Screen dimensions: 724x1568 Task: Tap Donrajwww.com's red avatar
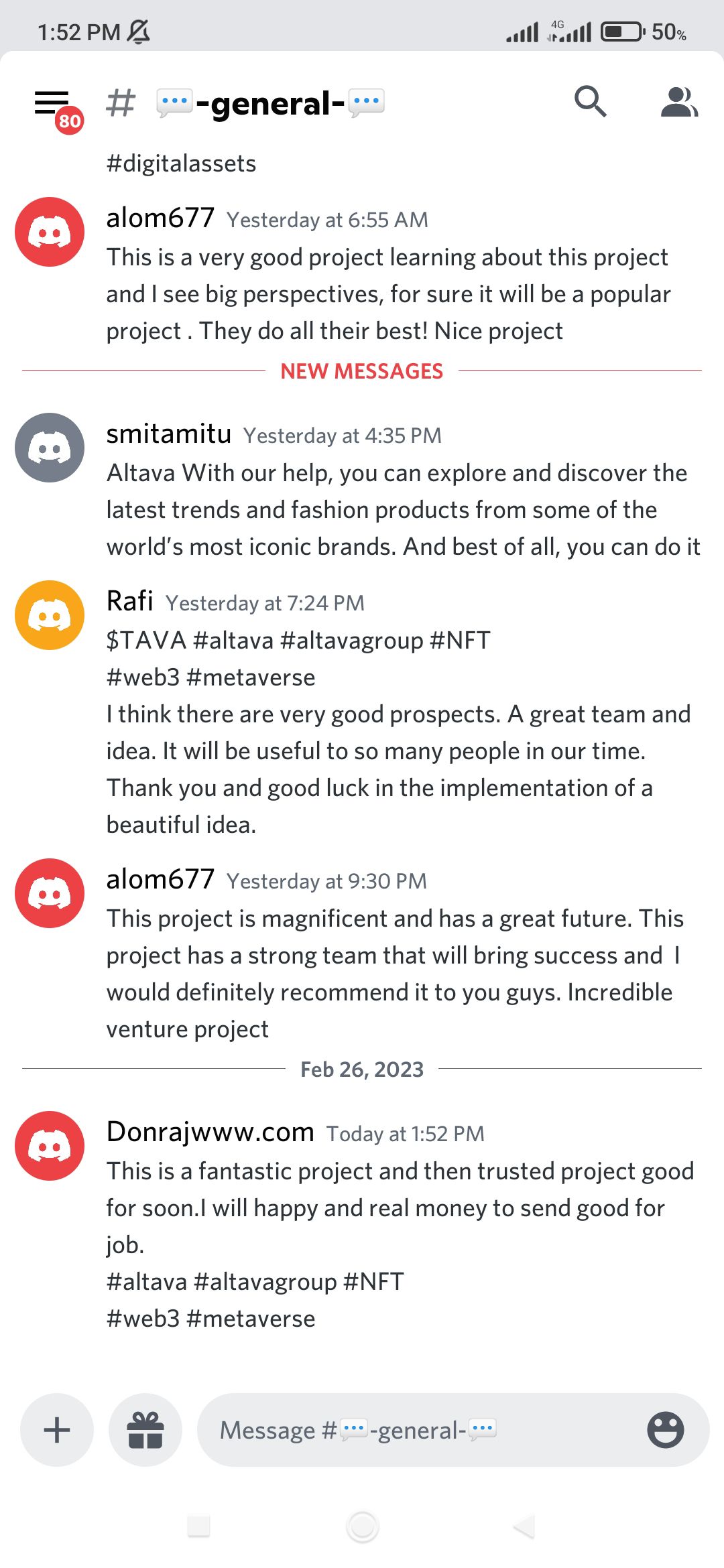coord(50,1146)
